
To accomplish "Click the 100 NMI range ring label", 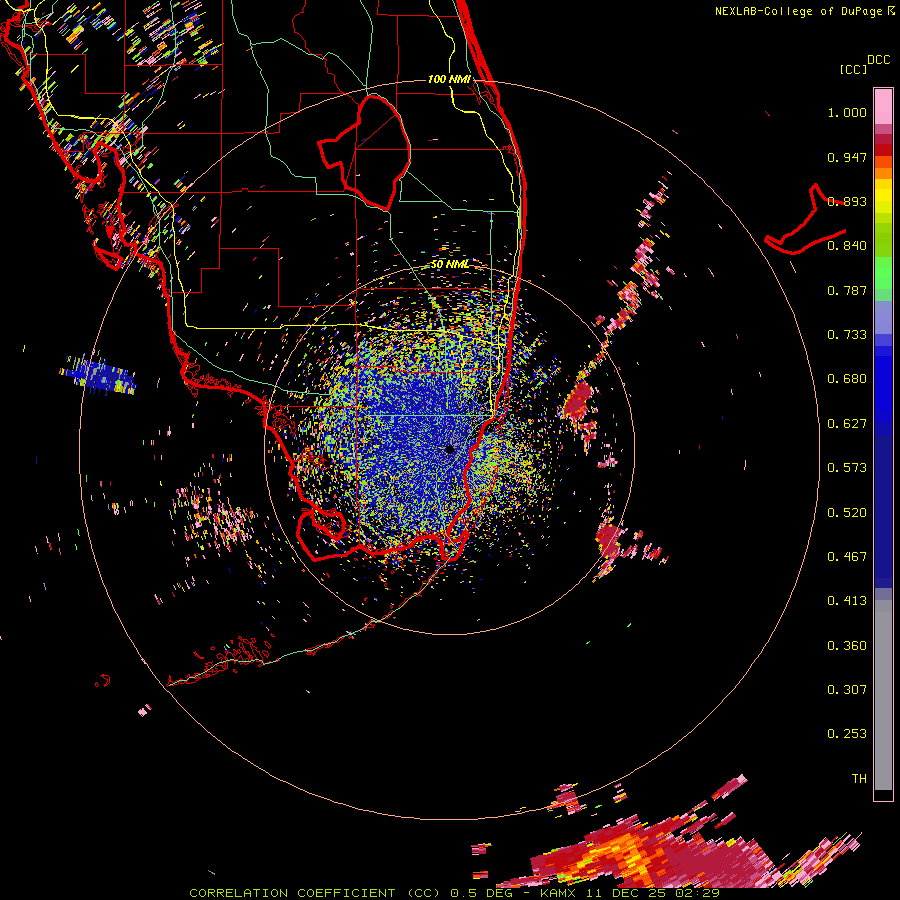I will 449,79.
